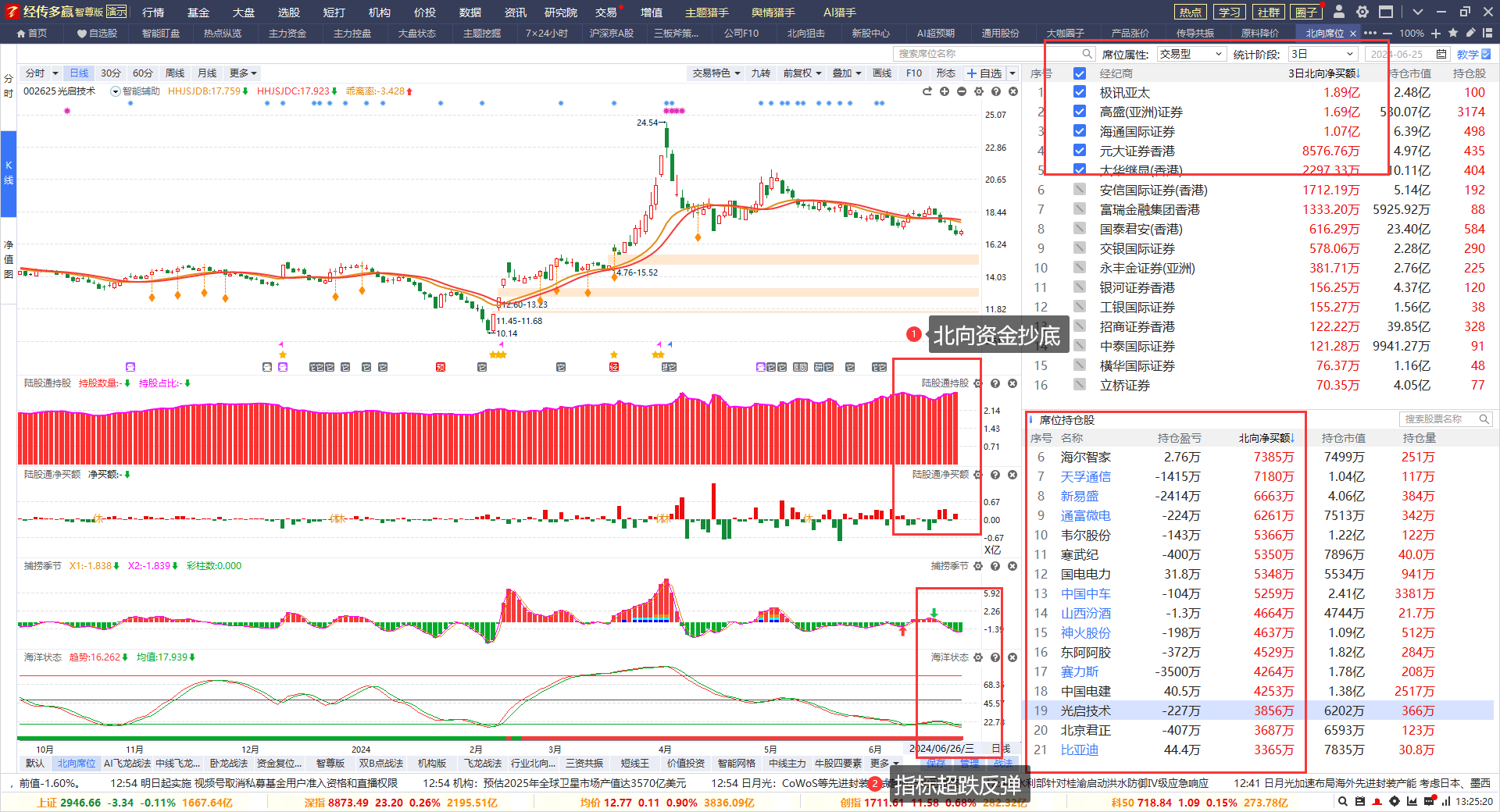The height and width of the screenshot is (812, 1500).
Task: Click the panel layout icon at the tab bar's far right
Action: click(x=1487, y=34)
